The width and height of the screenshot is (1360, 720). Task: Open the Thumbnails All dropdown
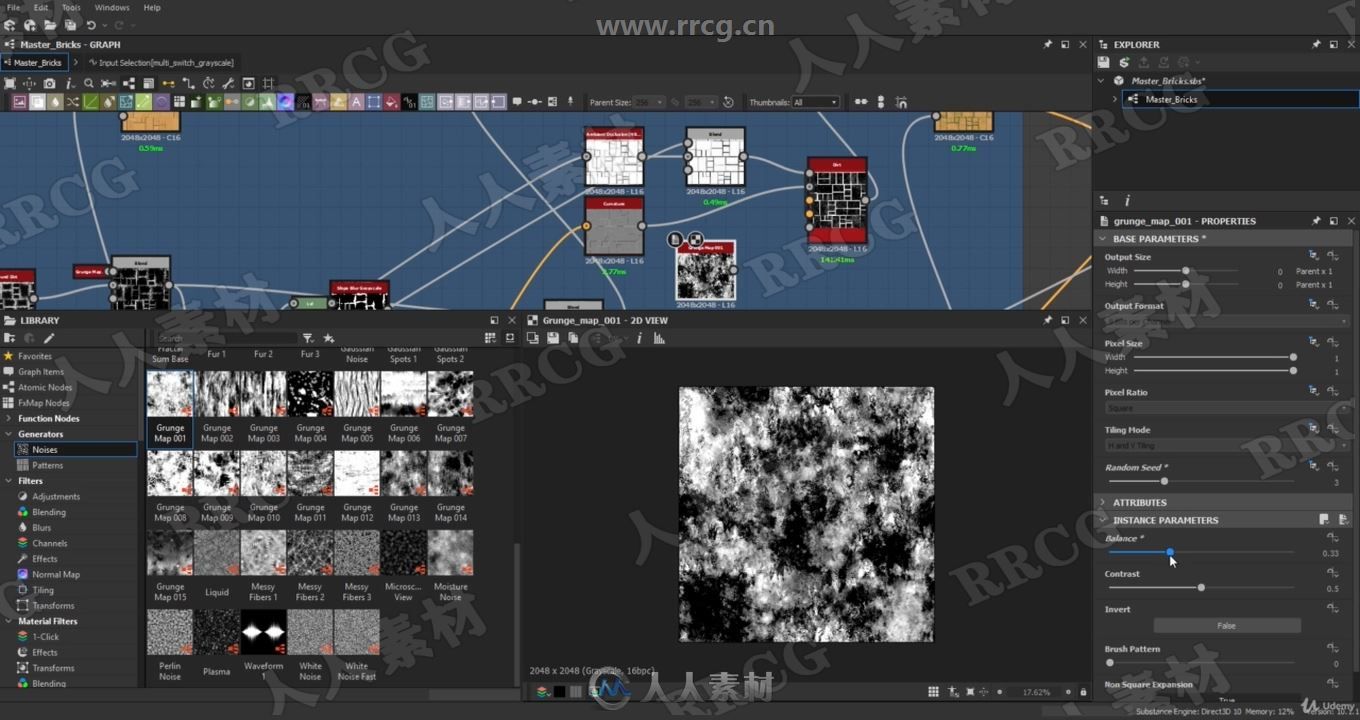point(815,102)
